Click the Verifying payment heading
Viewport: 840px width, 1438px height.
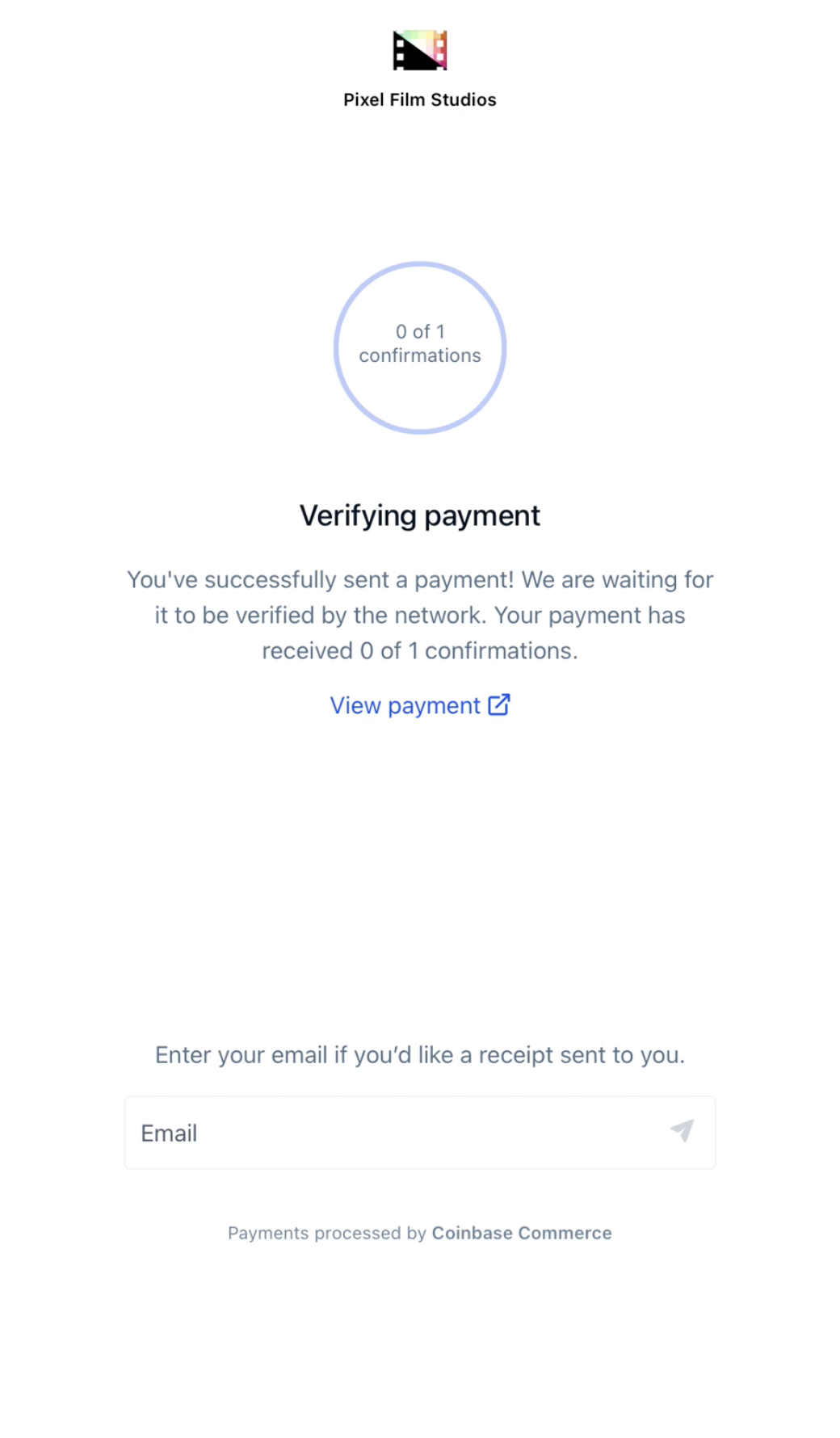tap(420, 515)
